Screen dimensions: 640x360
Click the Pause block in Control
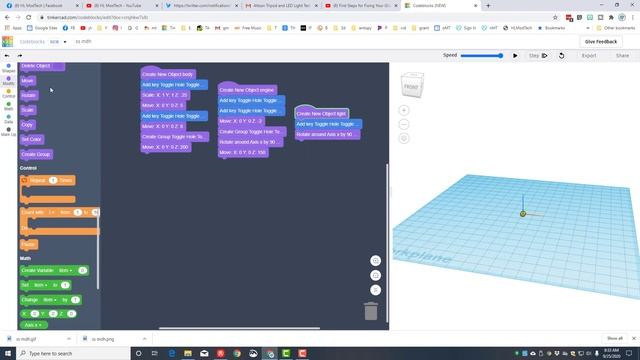29,244
